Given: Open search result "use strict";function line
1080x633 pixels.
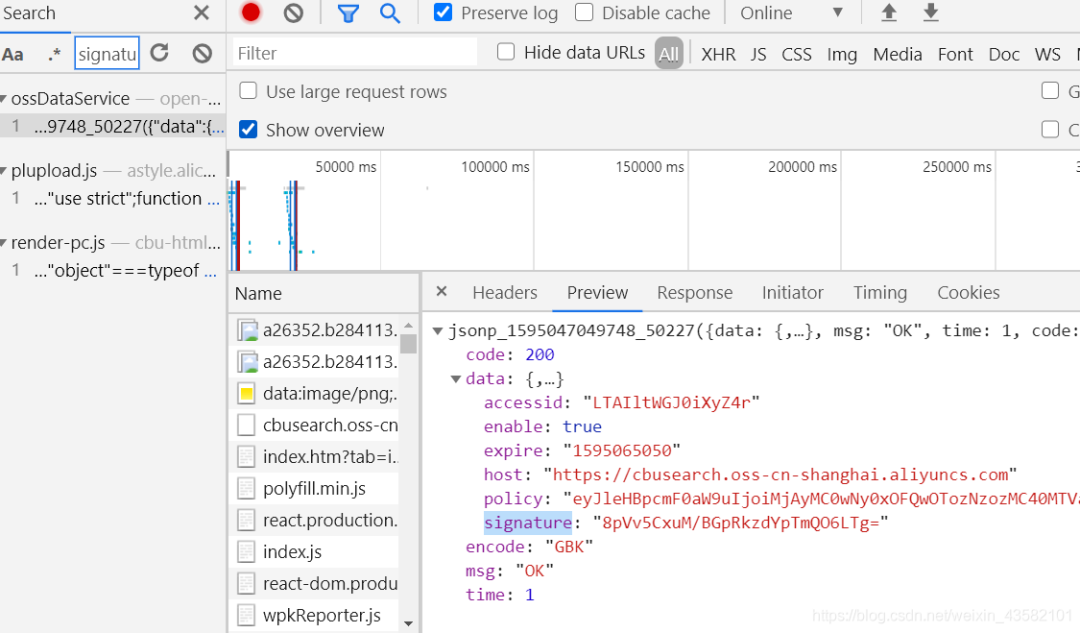Looking at the screenshot, I should tap(113, 198).
